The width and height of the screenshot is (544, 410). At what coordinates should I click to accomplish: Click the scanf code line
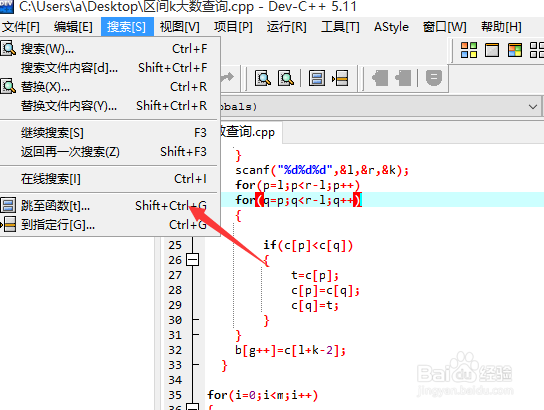322,170
